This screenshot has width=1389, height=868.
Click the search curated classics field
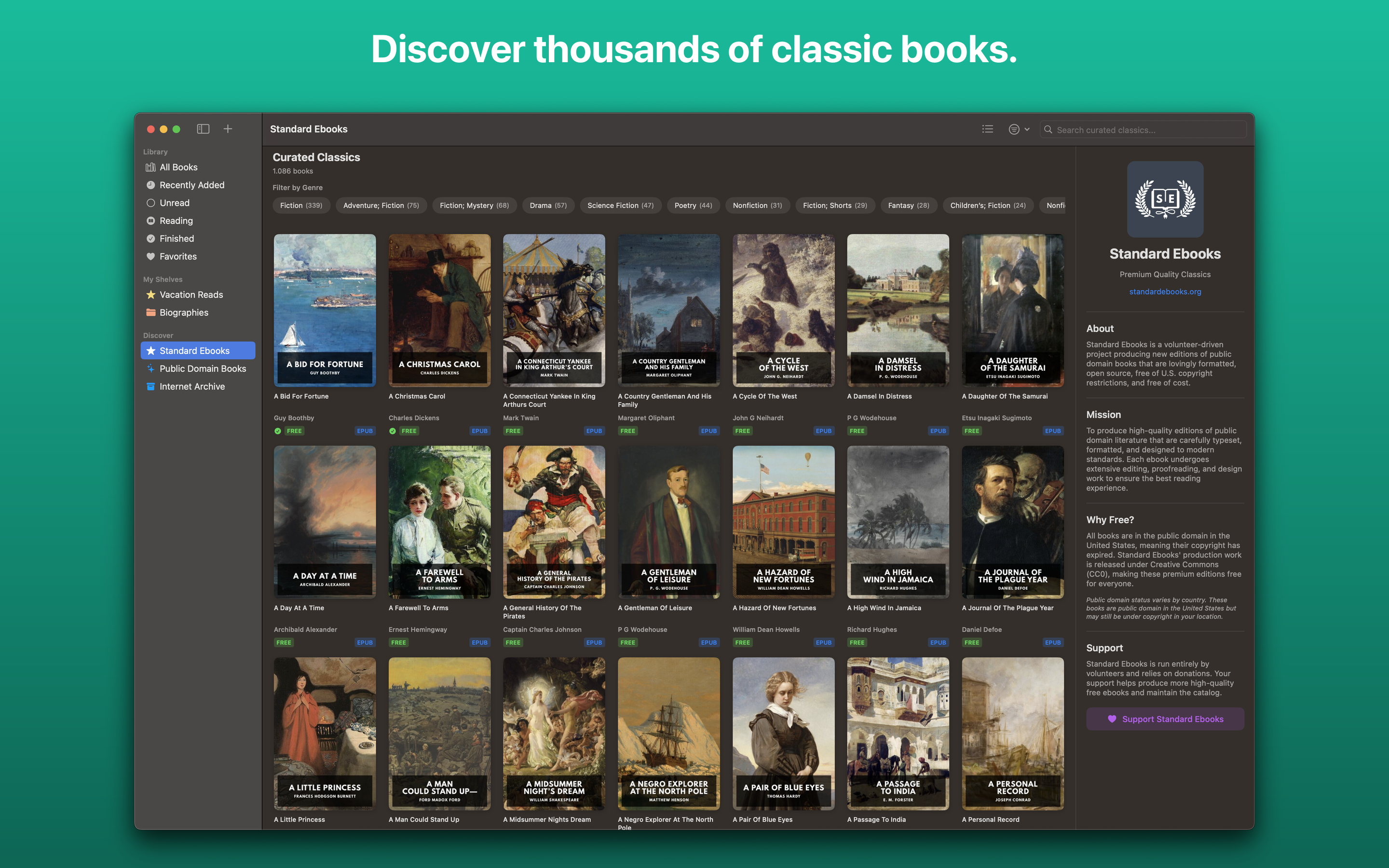(x=1142, y=129)
